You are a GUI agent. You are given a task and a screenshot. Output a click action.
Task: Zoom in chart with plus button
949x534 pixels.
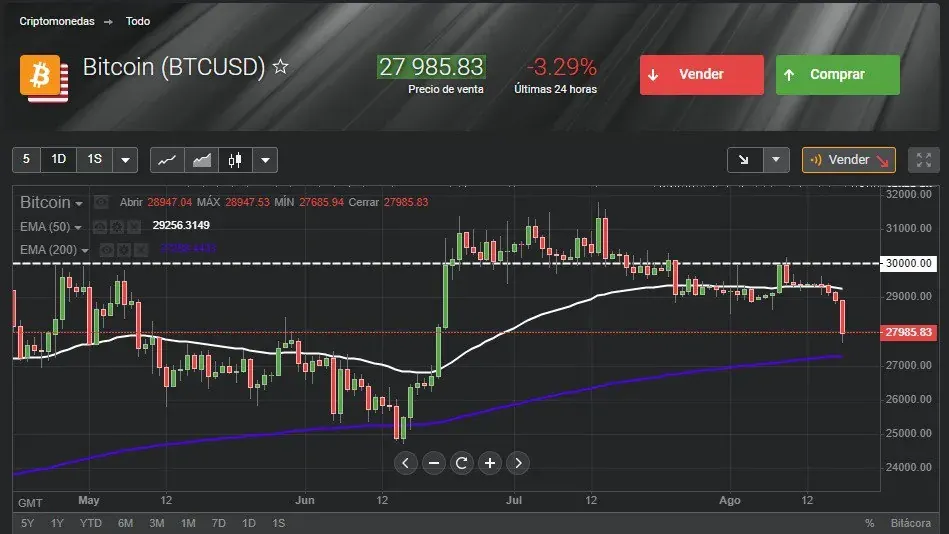pyautogui.click(x=490, y=463)
